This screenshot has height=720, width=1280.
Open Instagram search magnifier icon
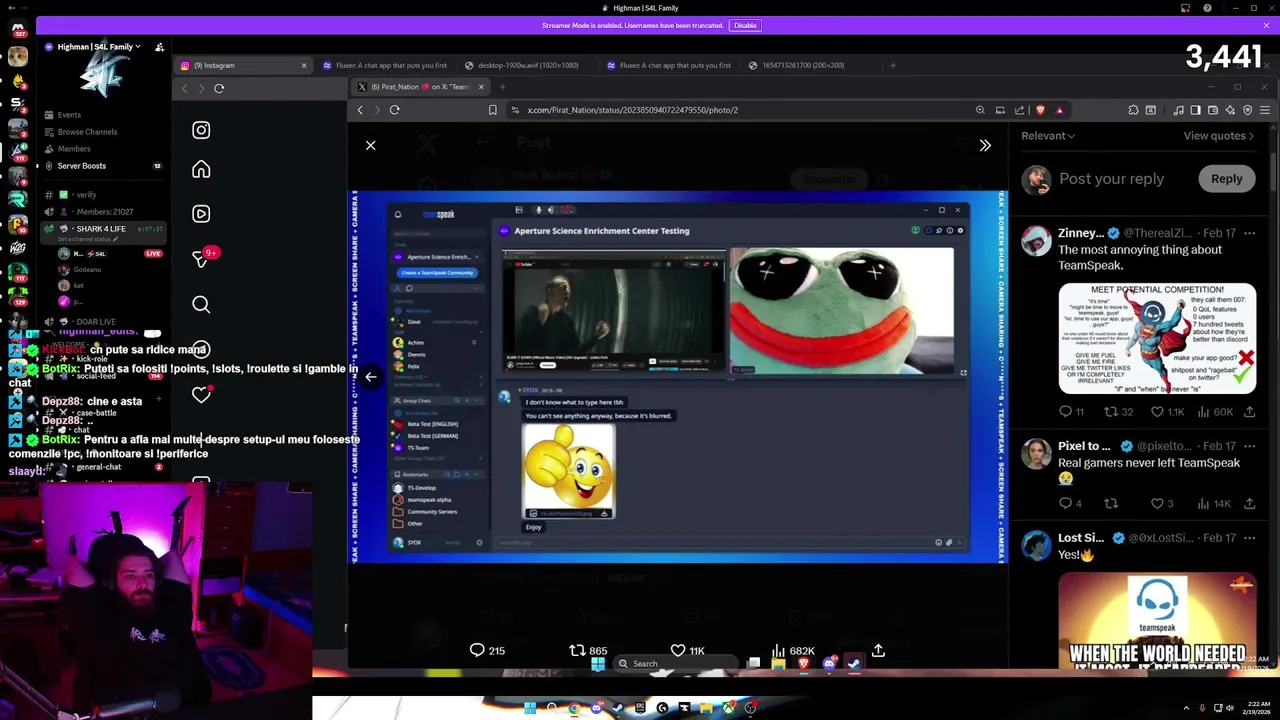tap(201, 304)
